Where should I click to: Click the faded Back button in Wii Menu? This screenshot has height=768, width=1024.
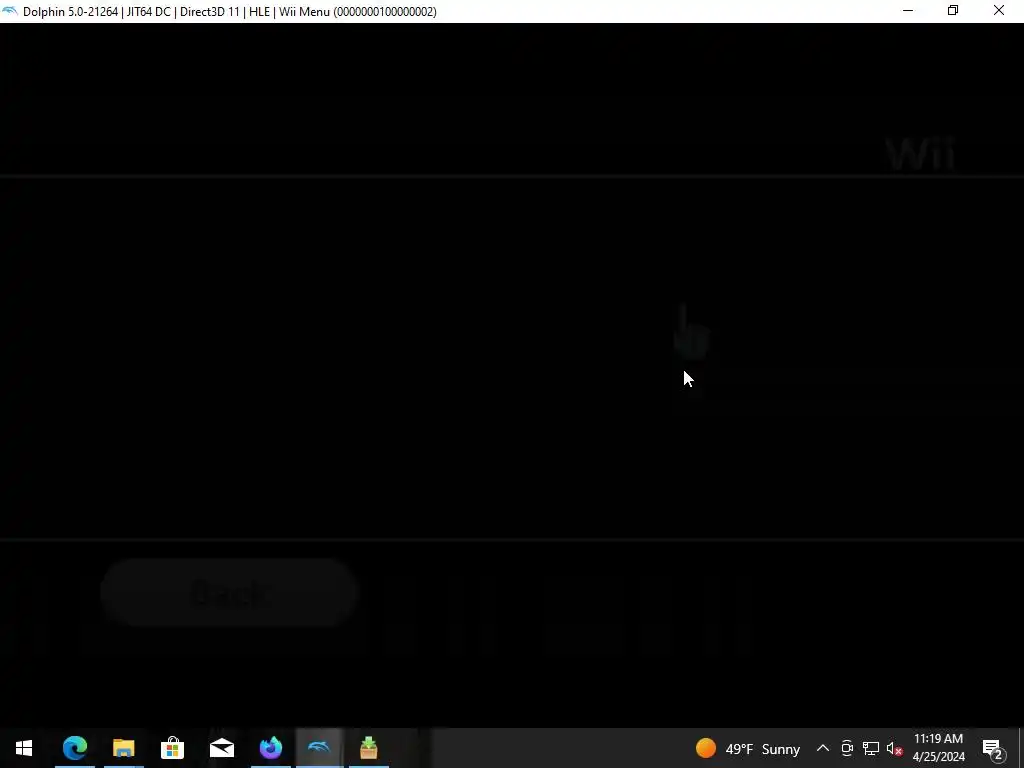pyautogui.click(x=229, y=593)
